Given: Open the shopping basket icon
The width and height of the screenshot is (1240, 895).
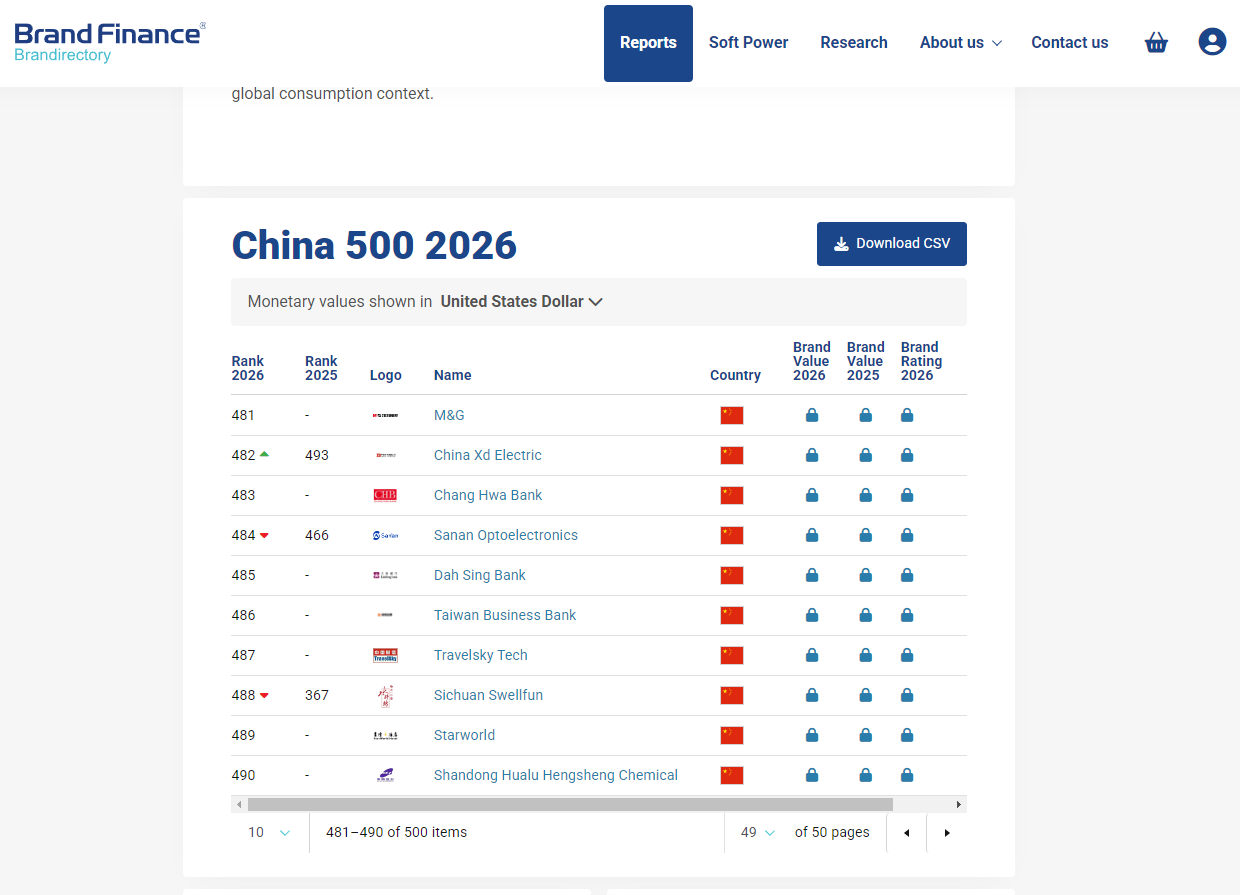Looking at the screenshot, I should [1156, 42].
